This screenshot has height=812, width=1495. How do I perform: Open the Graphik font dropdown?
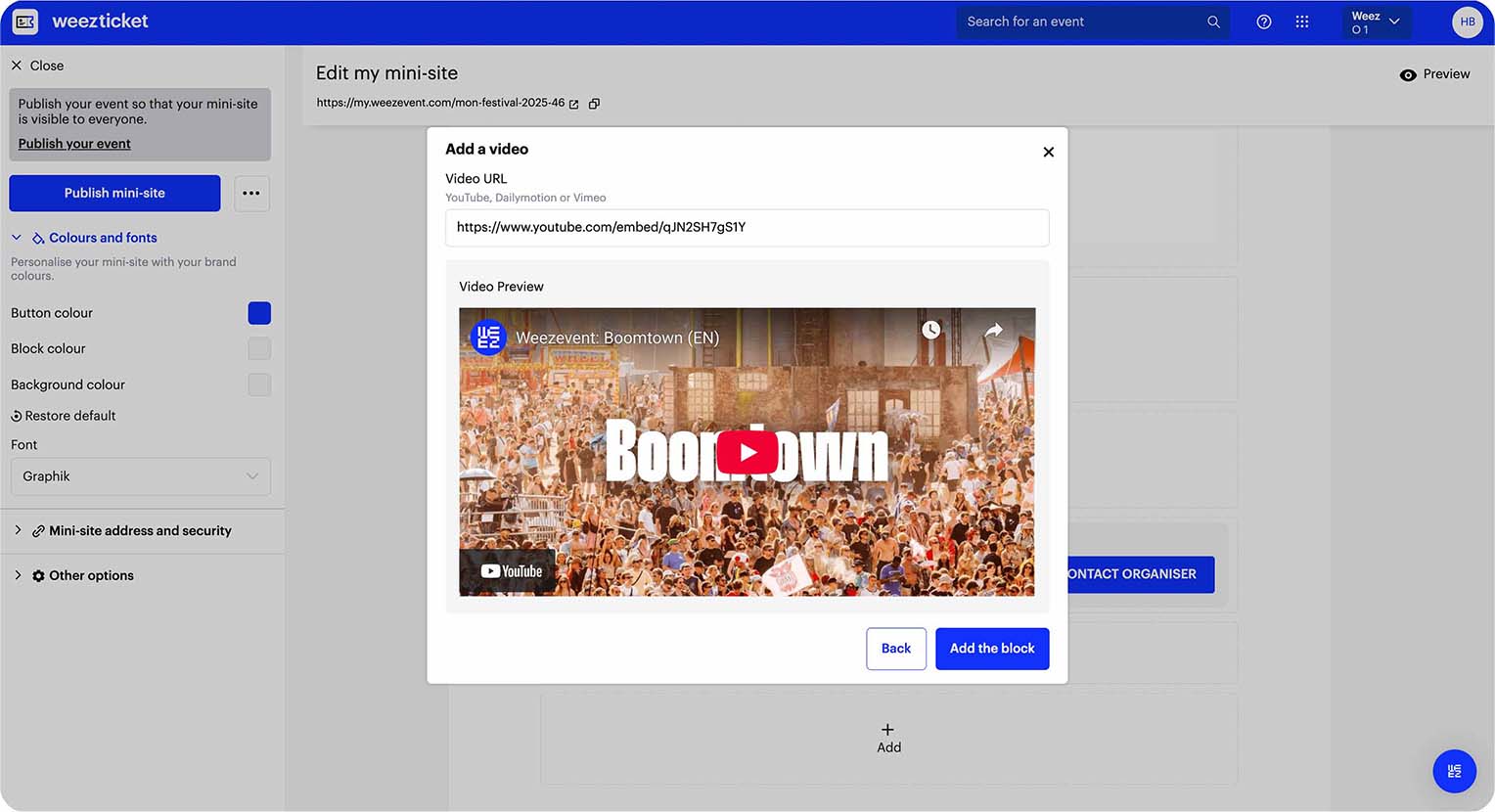coord(140,476)
